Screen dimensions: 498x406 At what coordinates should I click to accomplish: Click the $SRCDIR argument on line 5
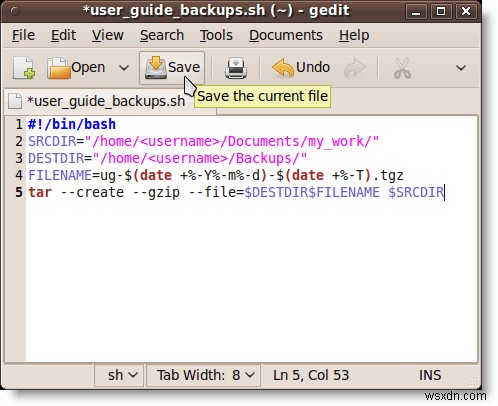pyautogui.click(x=416, y=192)
